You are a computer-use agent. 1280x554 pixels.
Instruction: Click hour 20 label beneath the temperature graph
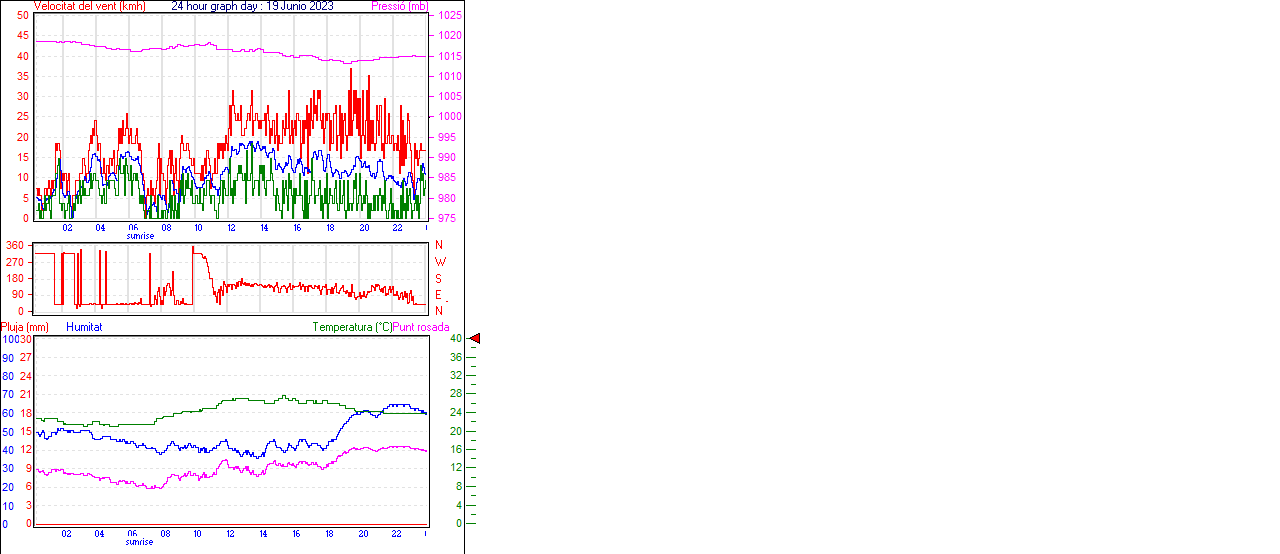click(363, 534)
